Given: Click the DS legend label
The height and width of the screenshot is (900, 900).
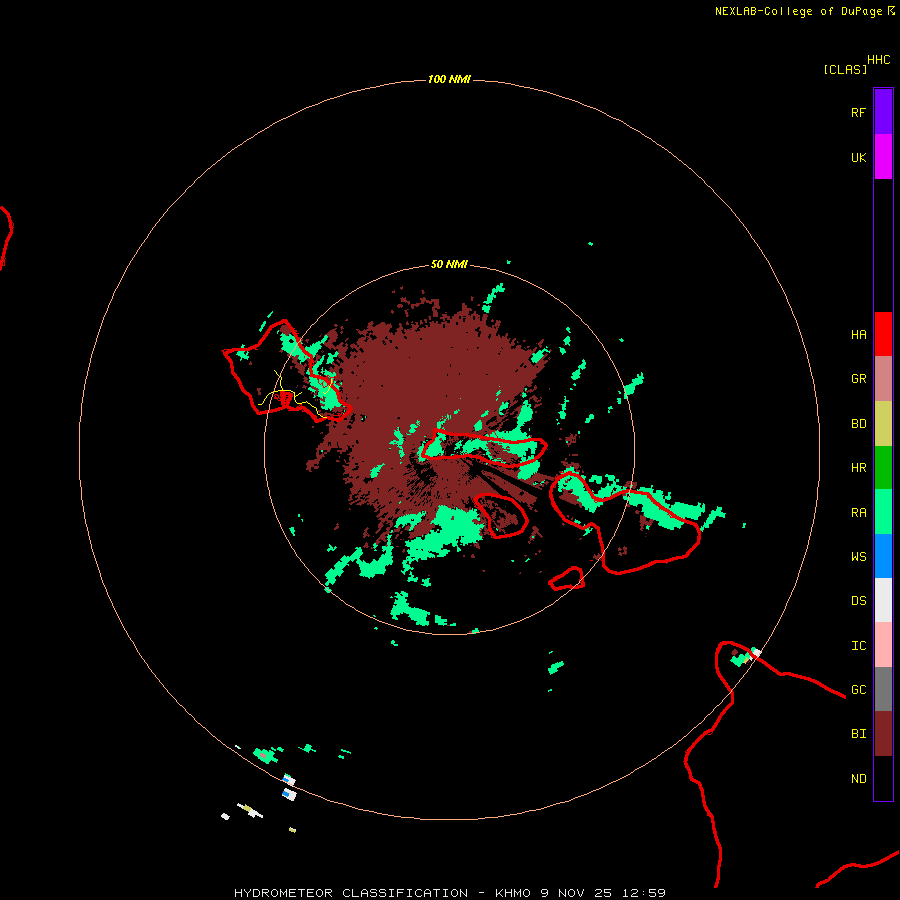Looking at the screenshot, I should pos(858,601).
